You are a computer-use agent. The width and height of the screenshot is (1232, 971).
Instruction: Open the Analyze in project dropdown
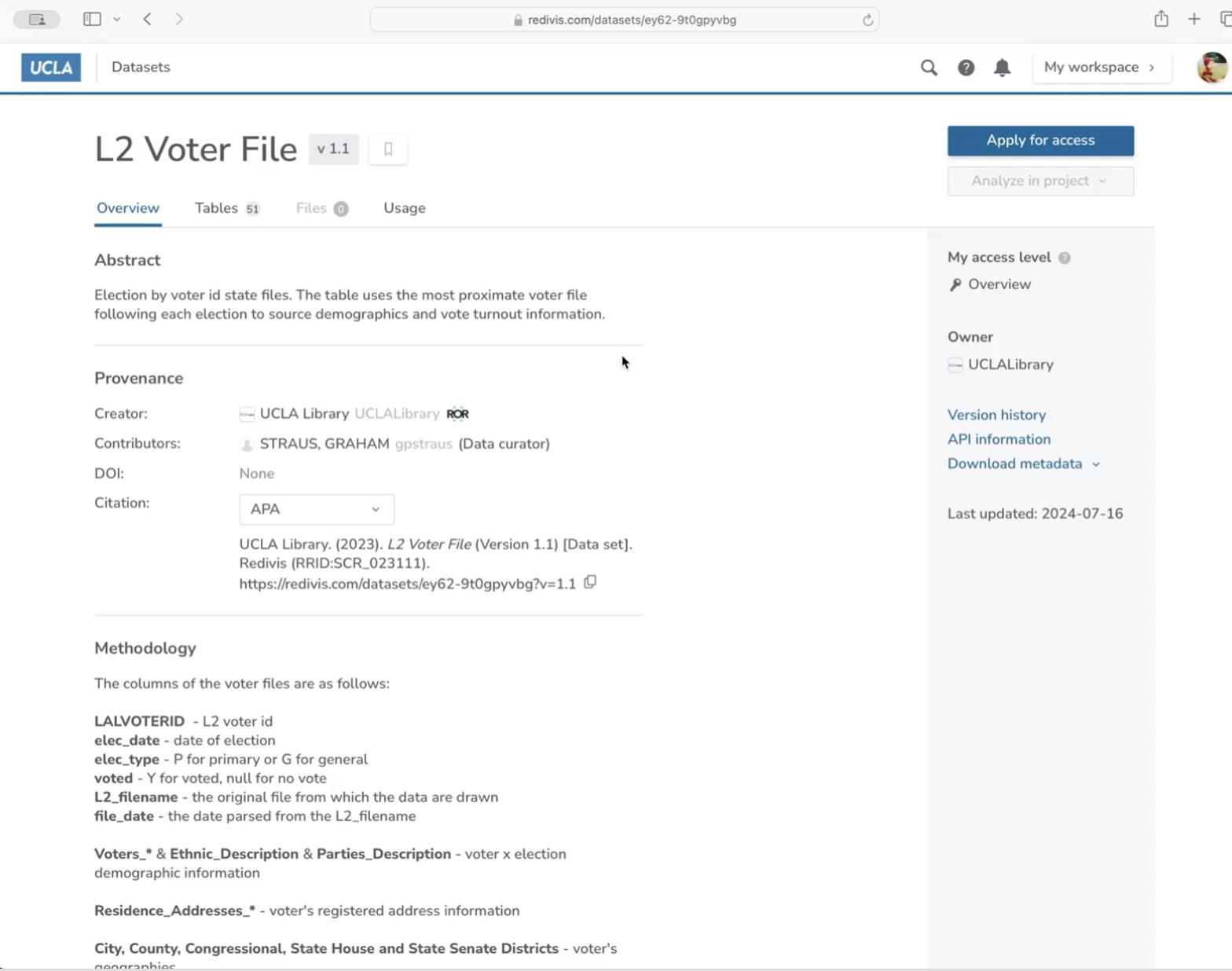coord(1039,181)
